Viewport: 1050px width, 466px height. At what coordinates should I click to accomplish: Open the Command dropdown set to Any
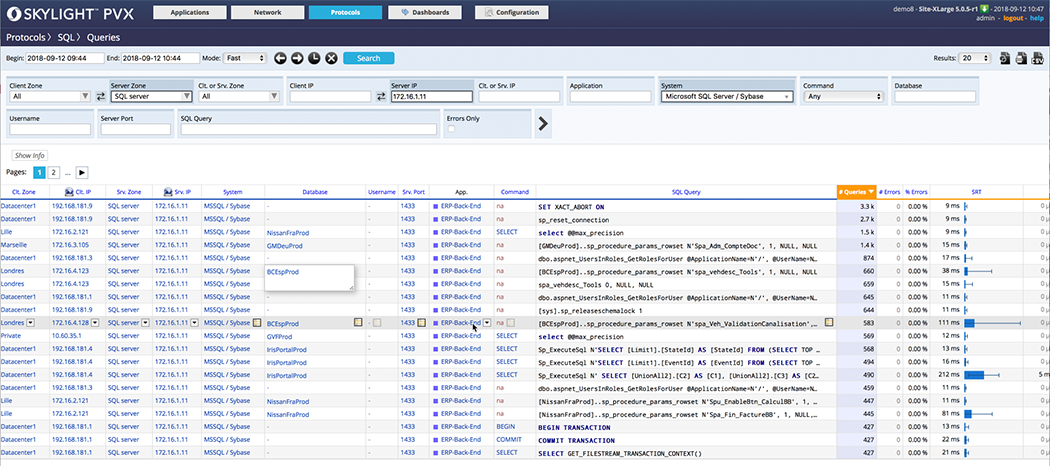coord(844,96)
